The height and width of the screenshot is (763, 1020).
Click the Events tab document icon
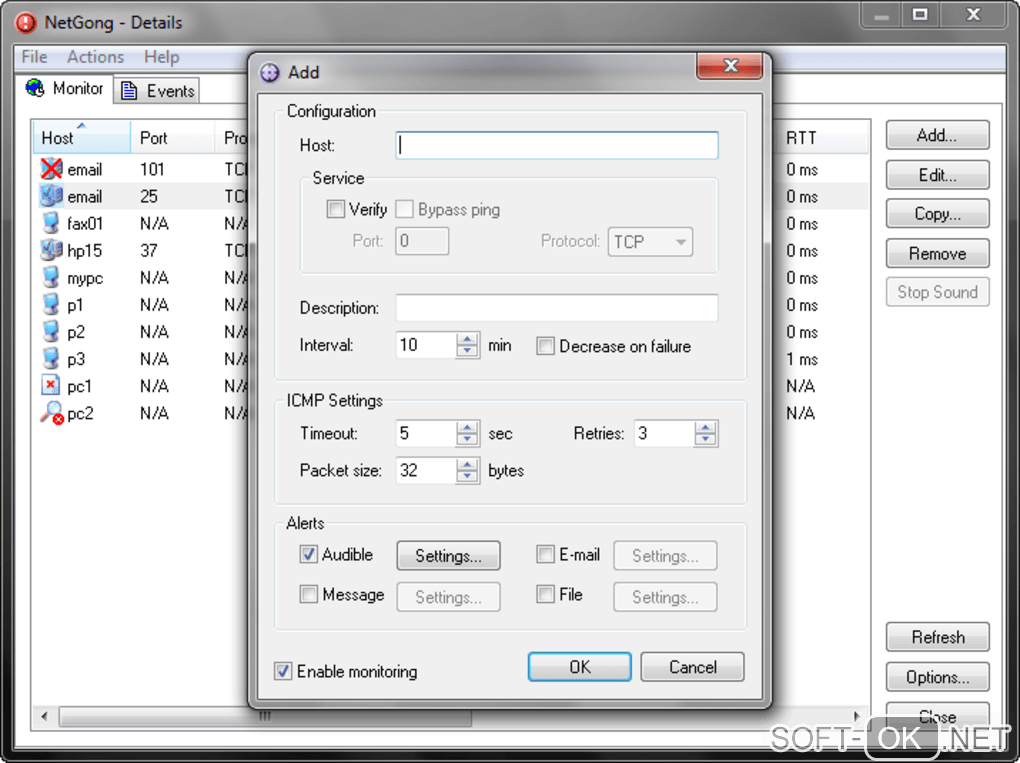click(129, 90)
